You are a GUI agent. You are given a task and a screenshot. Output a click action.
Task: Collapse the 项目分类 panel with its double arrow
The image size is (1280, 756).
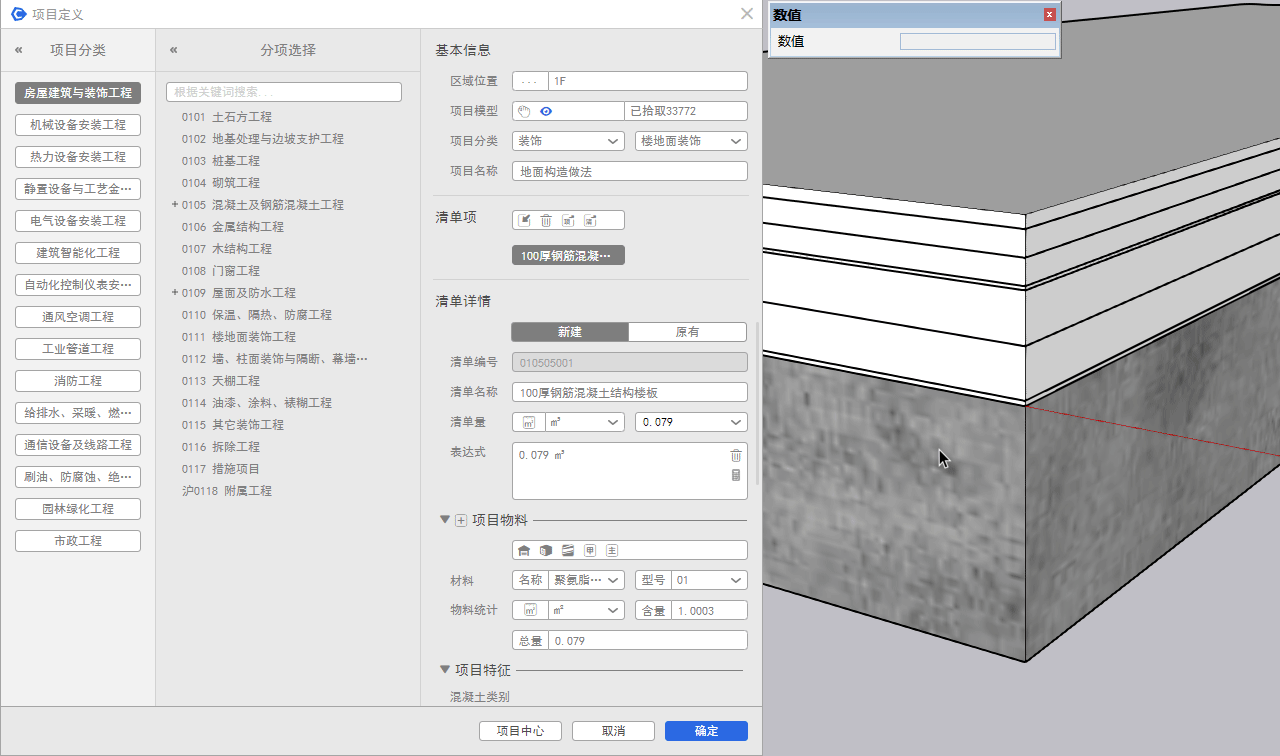[18, 50]
